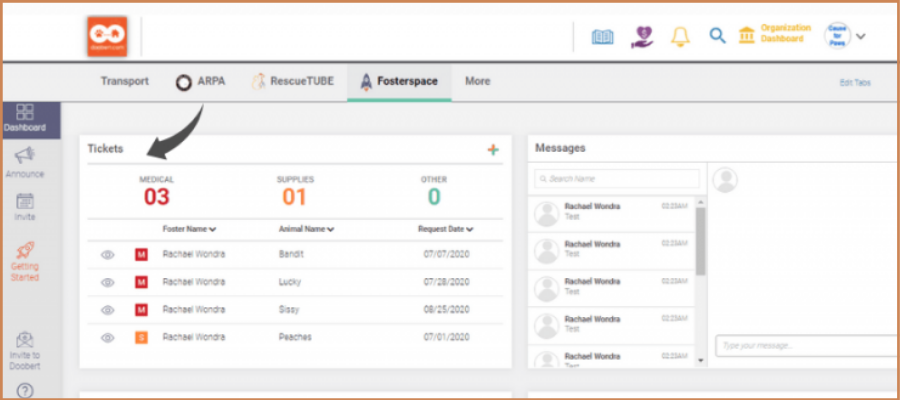Click the messages scroll down arrow
The image size is (900, 400).
[700, 360]
